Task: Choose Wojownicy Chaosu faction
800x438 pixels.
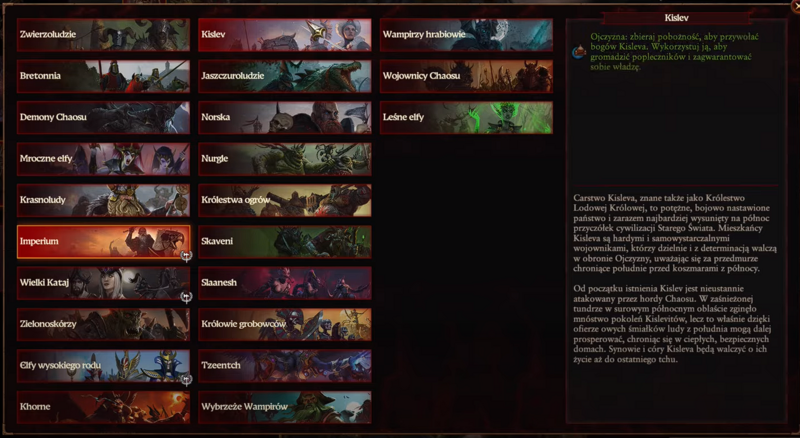Action: pyautogui.click(x=466, y=76)
